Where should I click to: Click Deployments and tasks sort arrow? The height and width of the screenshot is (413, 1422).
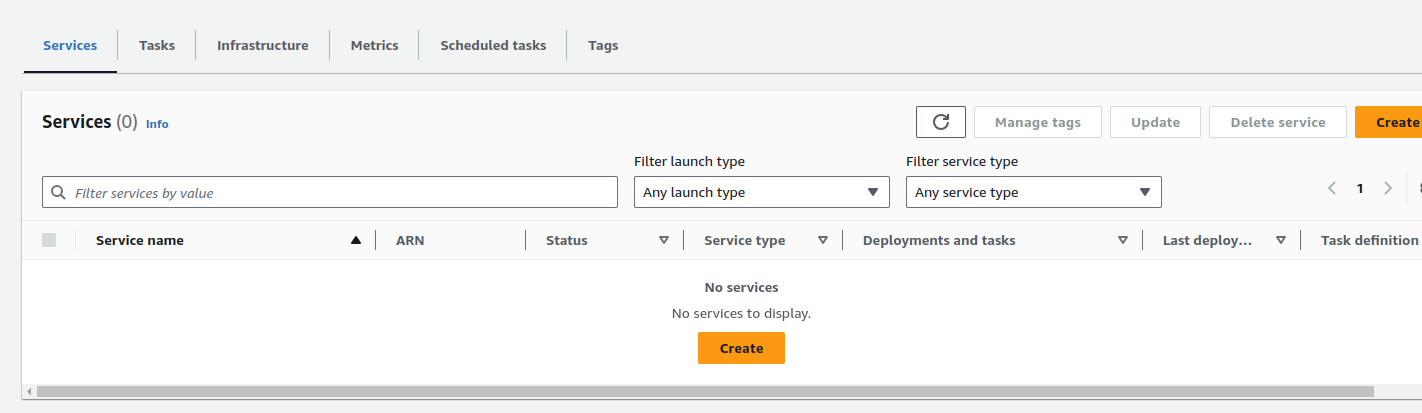(x=1122, y=240)
